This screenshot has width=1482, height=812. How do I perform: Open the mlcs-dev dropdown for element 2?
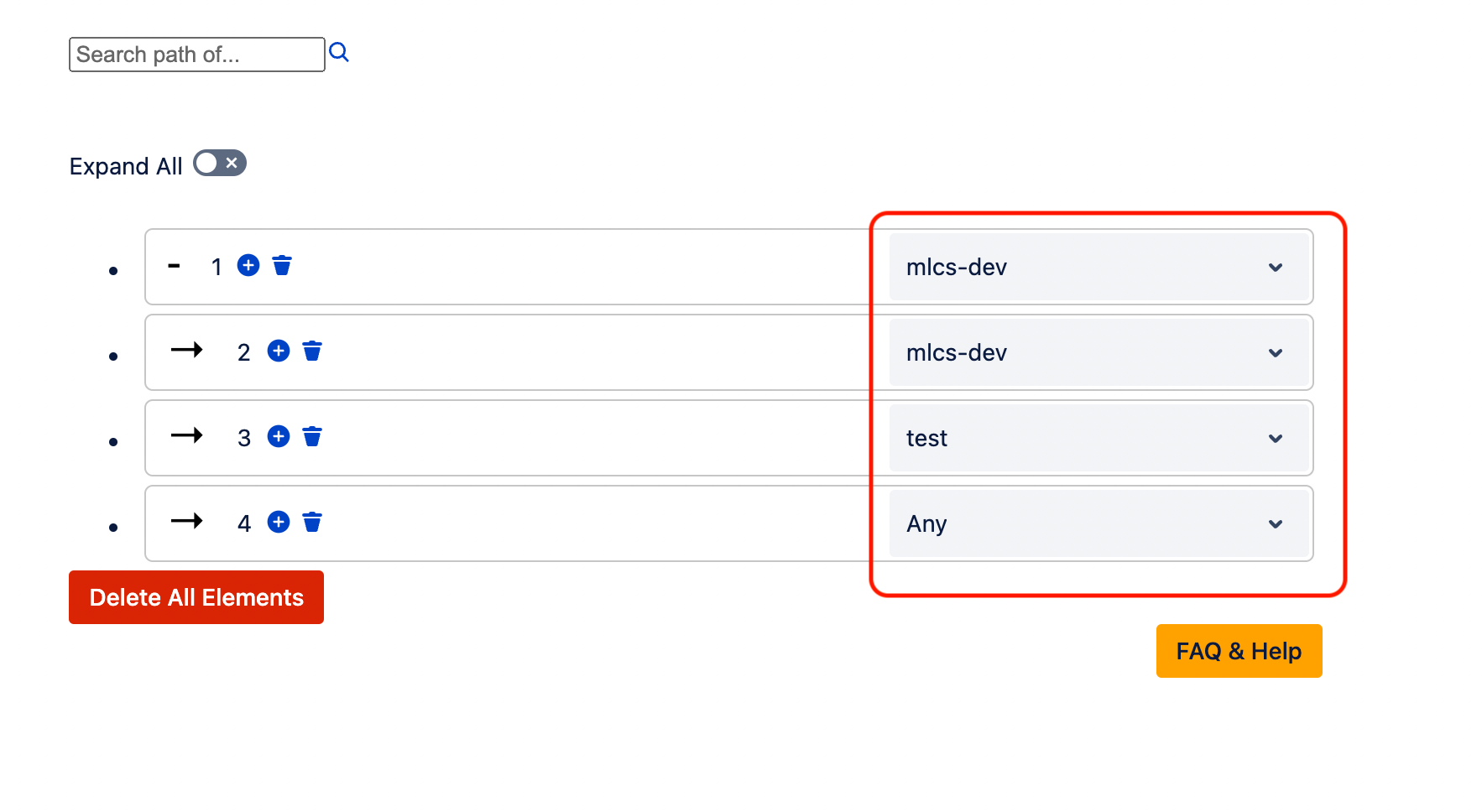click(1099, 352)
